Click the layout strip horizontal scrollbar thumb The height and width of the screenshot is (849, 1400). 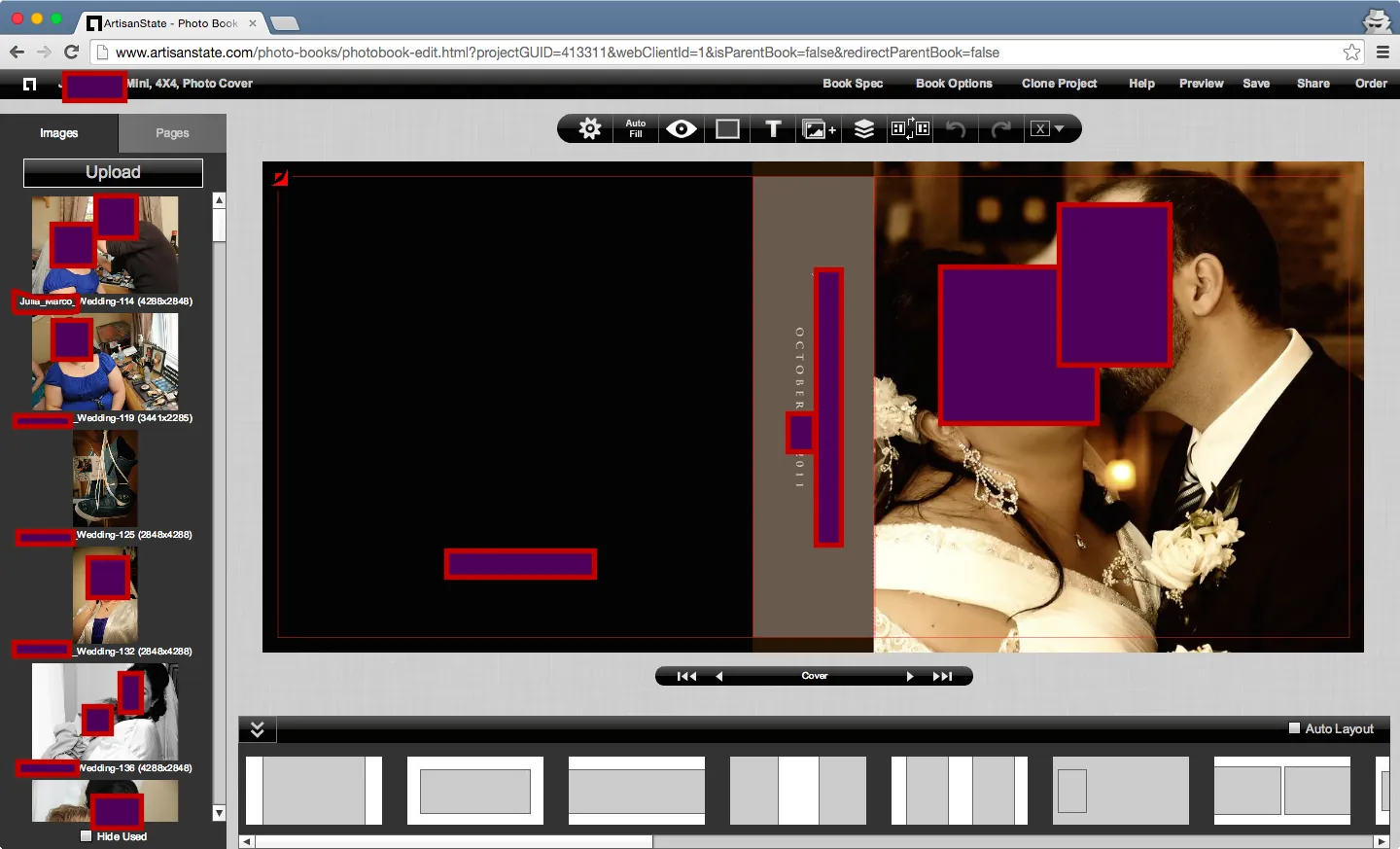coord(454,842)
